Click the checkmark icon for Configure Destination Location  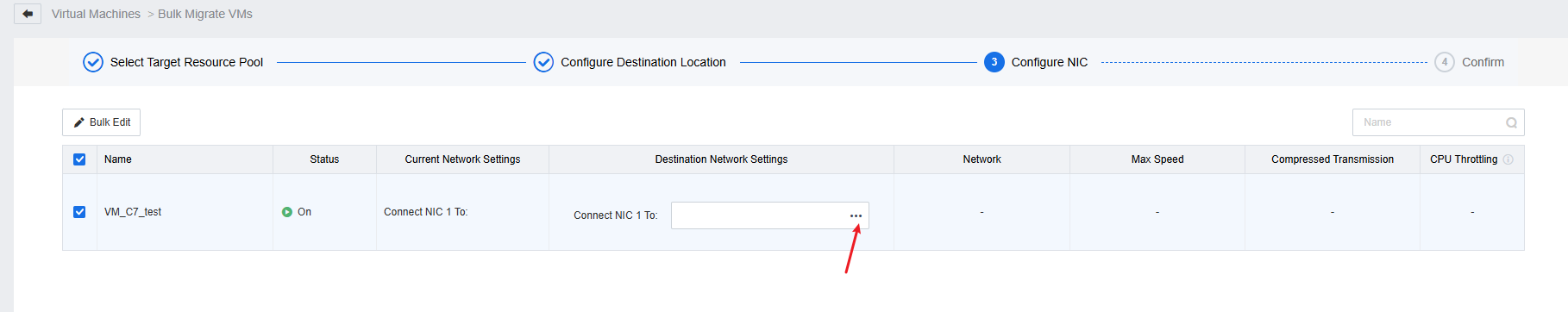[543, 62]
